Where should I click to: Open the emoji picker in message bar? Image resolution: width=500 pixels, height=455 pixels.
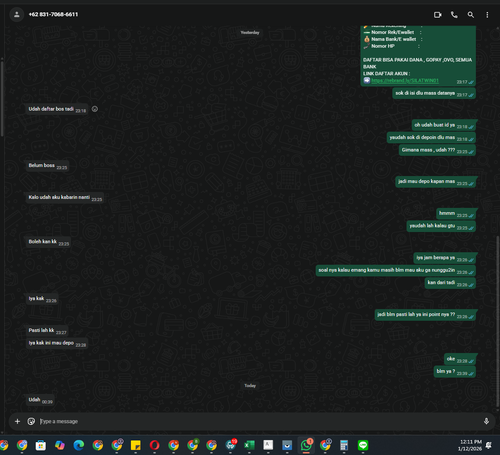(31, 421)
